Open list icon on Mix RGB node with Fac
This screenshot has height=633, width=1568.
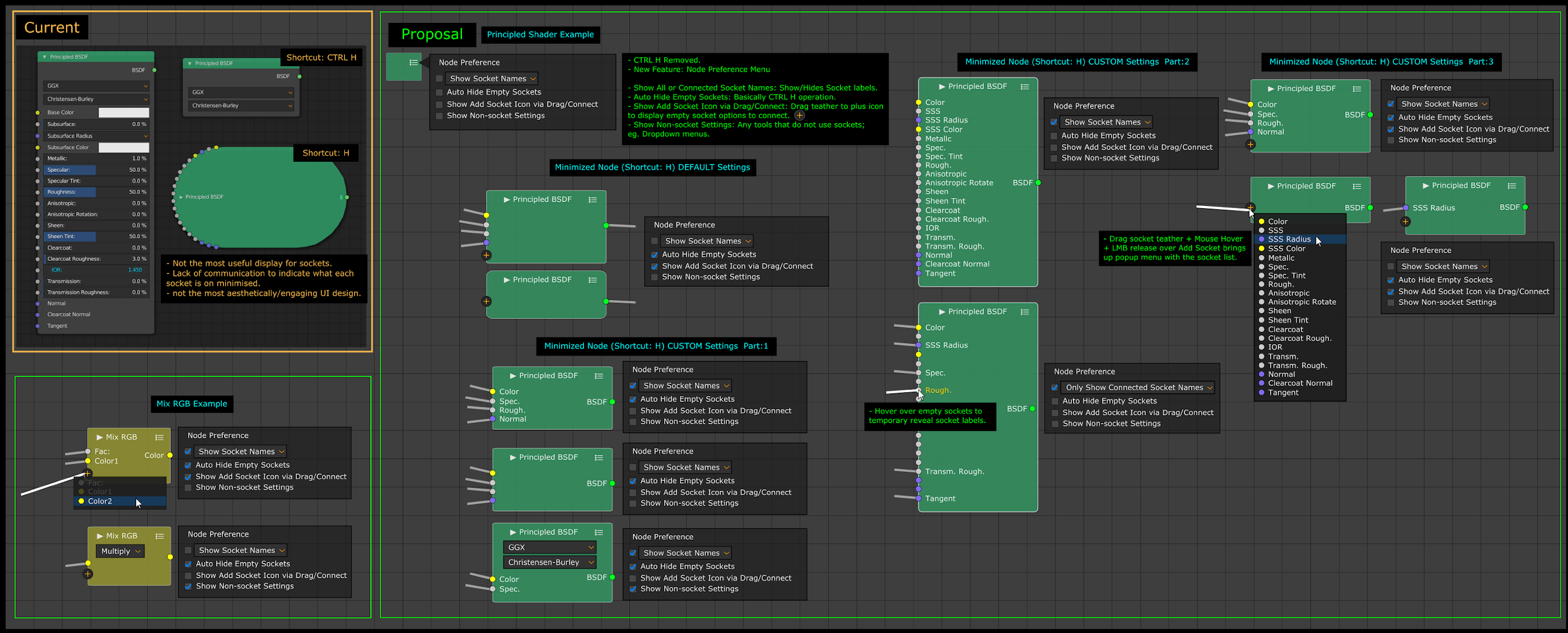(160, 438)
